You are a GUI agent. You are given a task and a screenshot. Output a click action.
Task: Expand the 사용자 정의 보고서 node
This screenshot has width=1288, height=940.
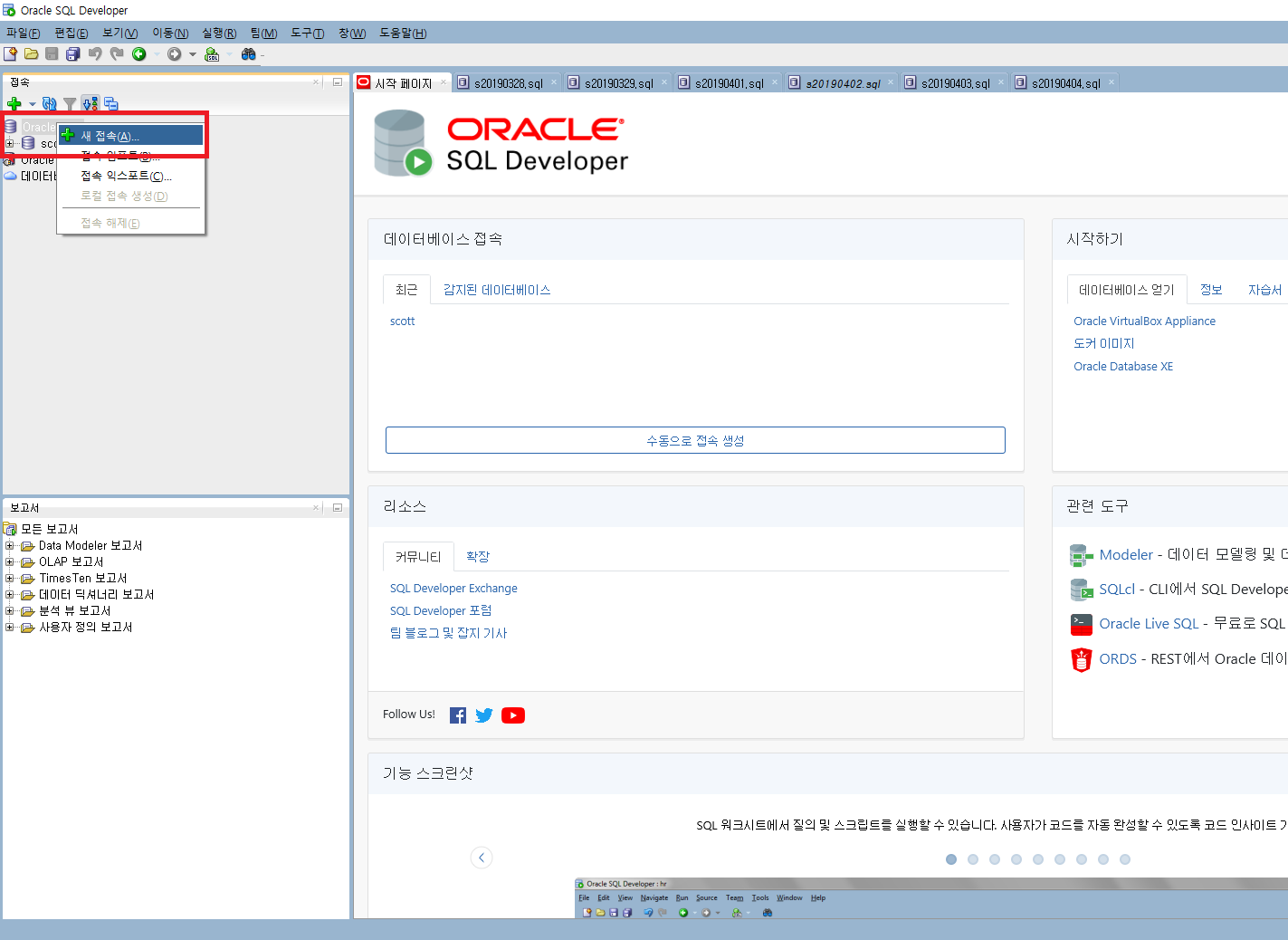[x=10, y=627]
